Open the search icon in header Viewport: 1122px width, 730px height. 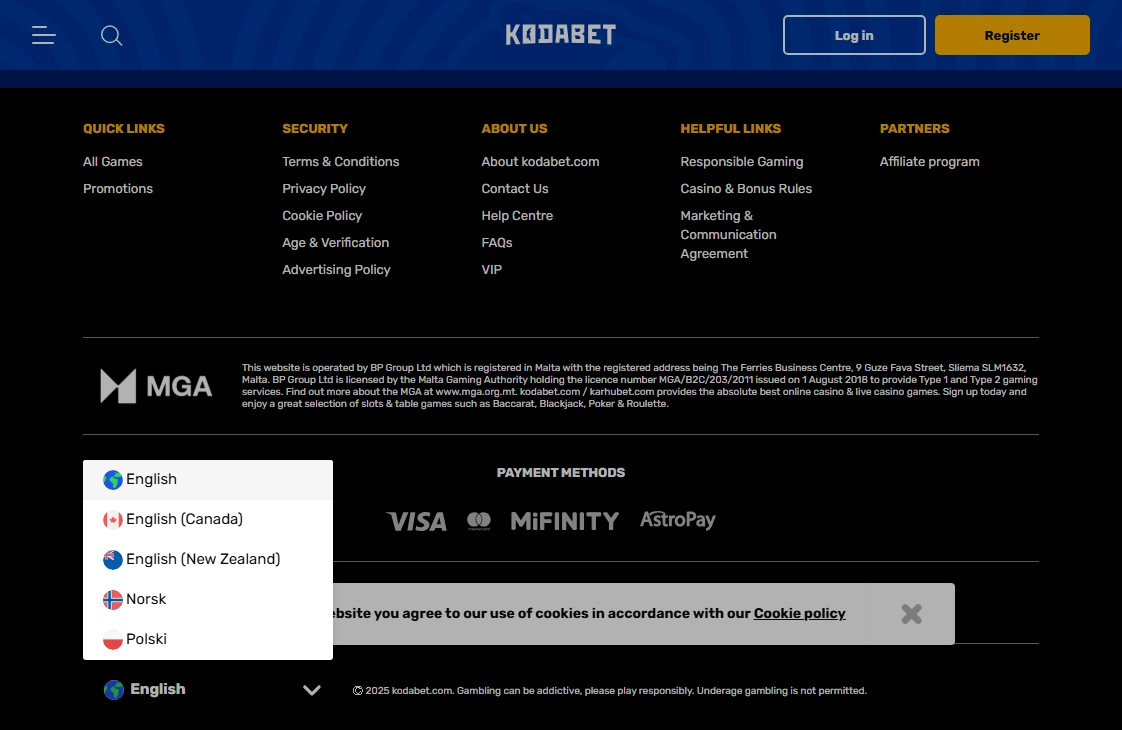(112, 36)
